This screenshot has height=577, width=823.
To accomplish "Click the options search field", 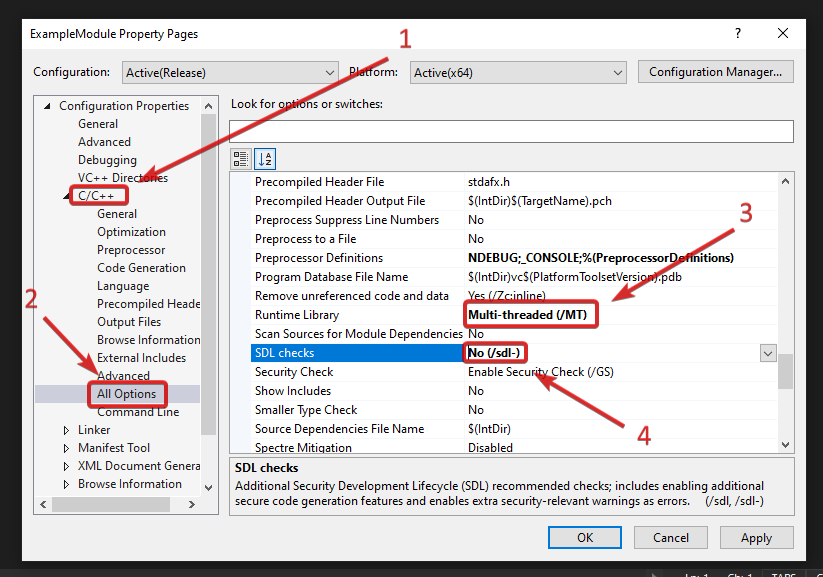I will (510, 131).
